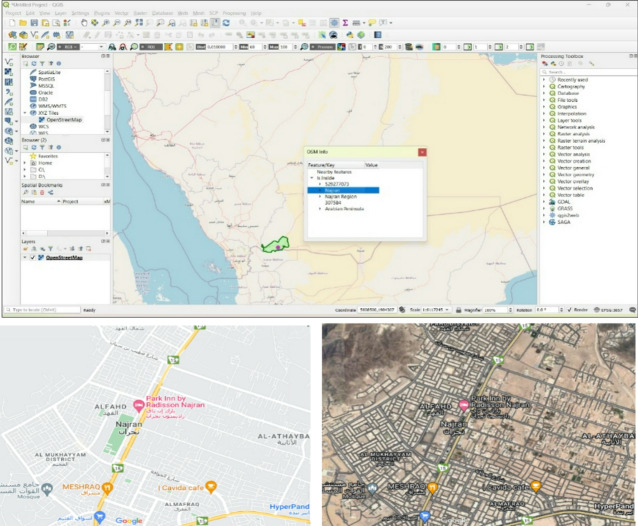Select the highlighted Najran row in OSM Info
638x526 pixels.
[x=343, y=190]
